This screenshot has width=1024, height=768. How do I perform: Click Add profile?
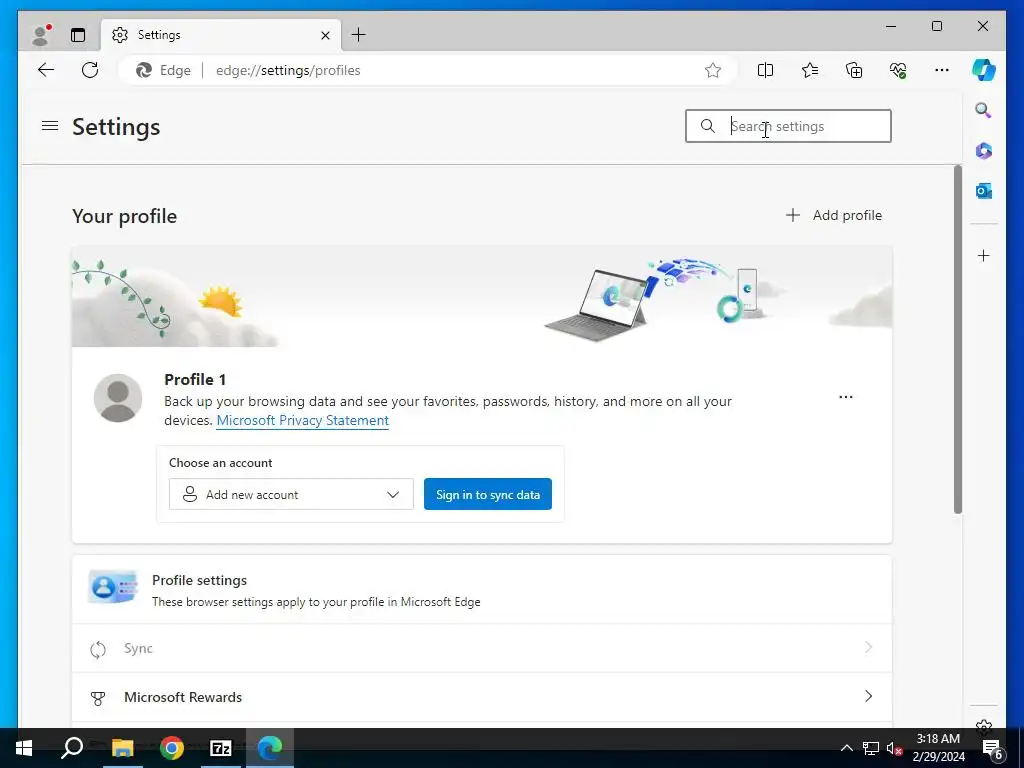(833, 215)
